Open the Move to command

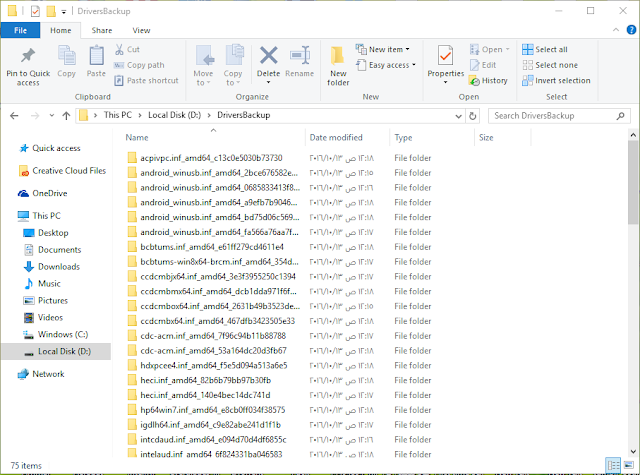[x=203, y=65]
